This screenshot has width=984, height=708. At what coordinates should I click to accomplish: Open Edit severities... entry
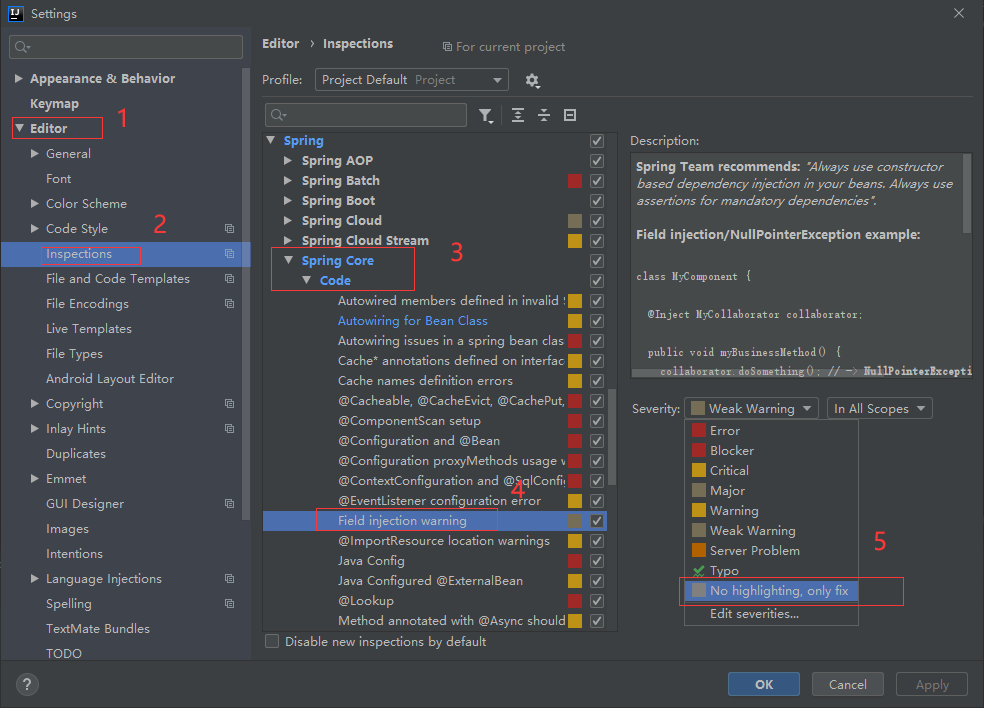[x=771, y=614]
